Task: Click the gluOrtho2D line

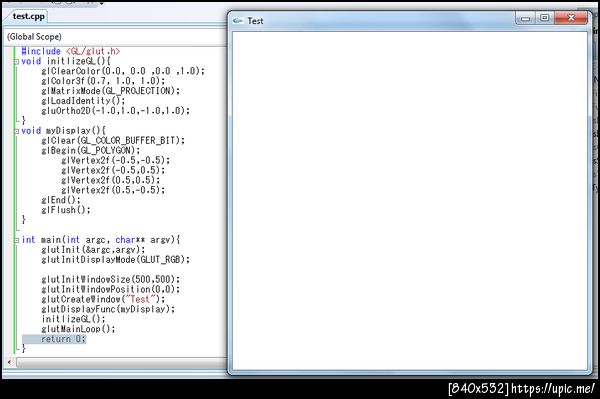Action: tap(116, 111)
